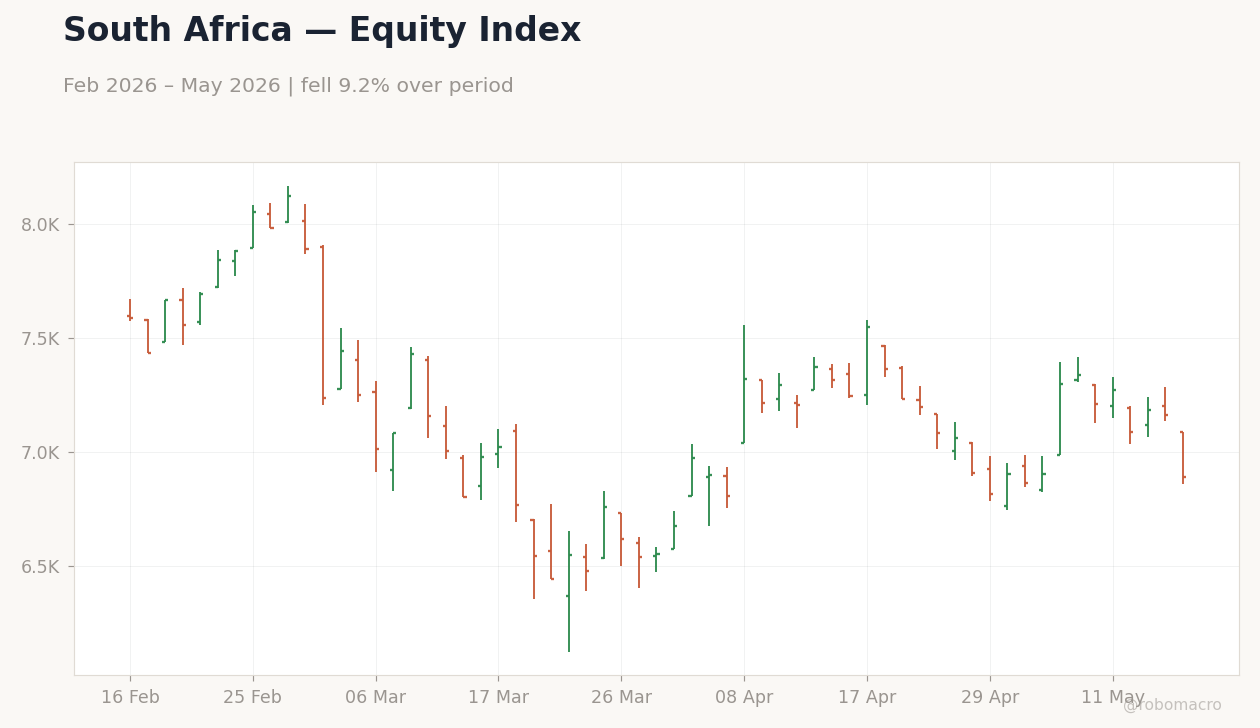The image size is (1260, 728).
Task: Click the last red bar after 11 May
Action: [1182, 457]
